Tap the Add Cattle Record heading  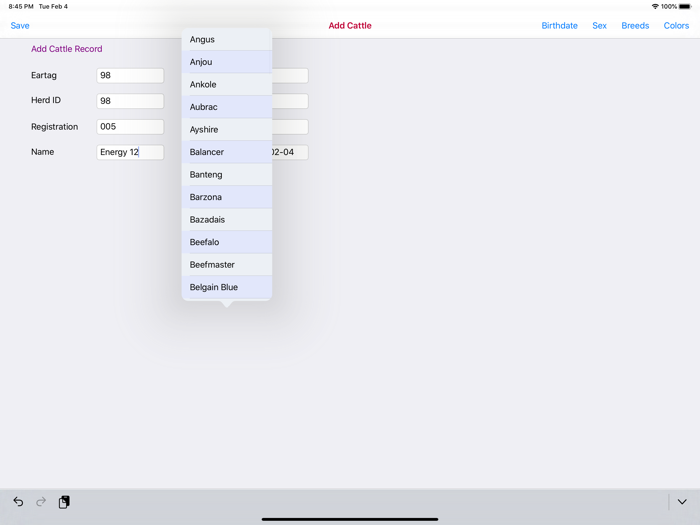[x=67, y=49]
